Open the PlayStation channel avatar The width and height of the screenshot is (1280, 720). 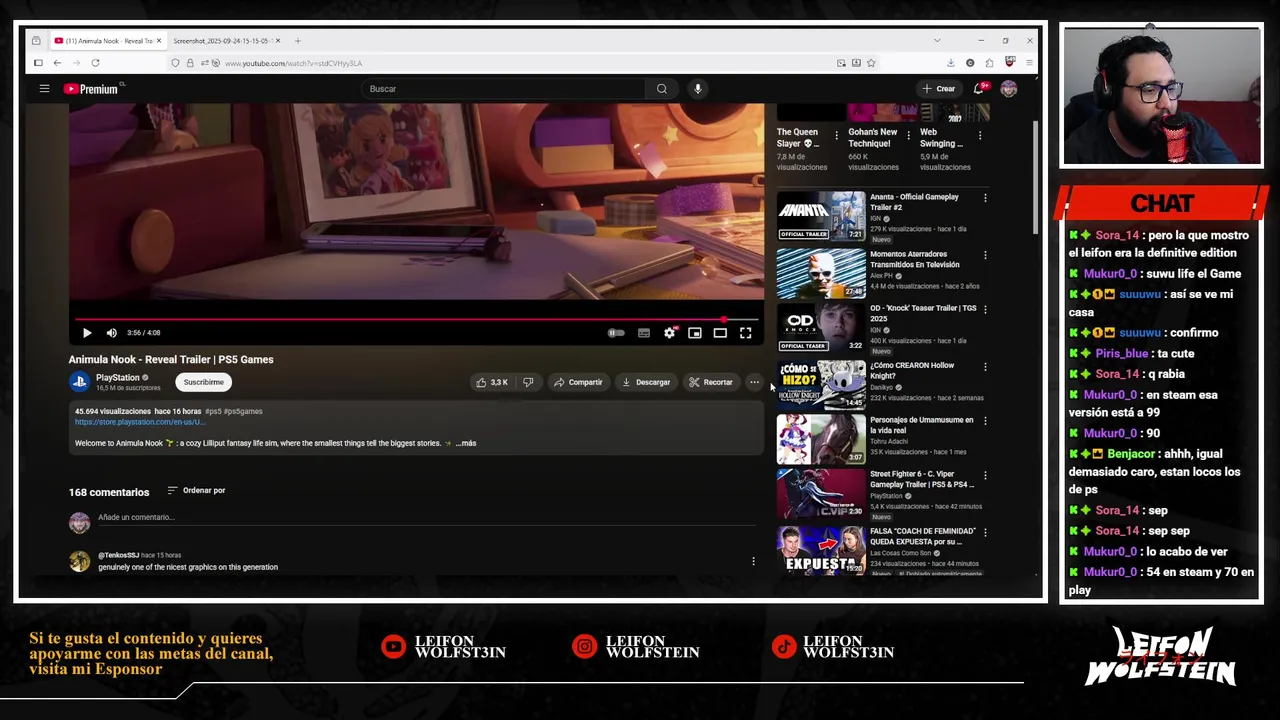pyautogui.click(x=79, y=382)
